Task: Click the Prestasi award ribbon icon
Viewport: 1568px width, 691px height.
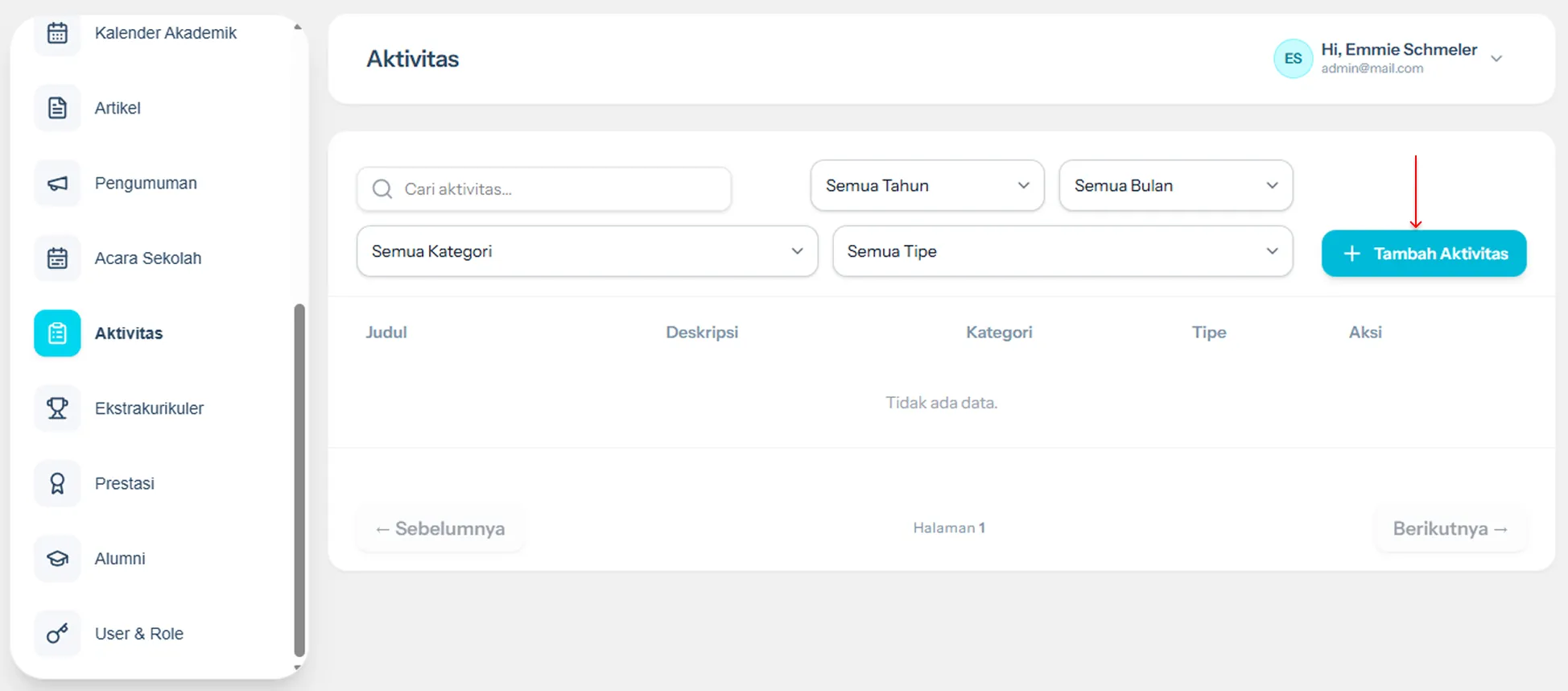Action: tap(57, 483)
